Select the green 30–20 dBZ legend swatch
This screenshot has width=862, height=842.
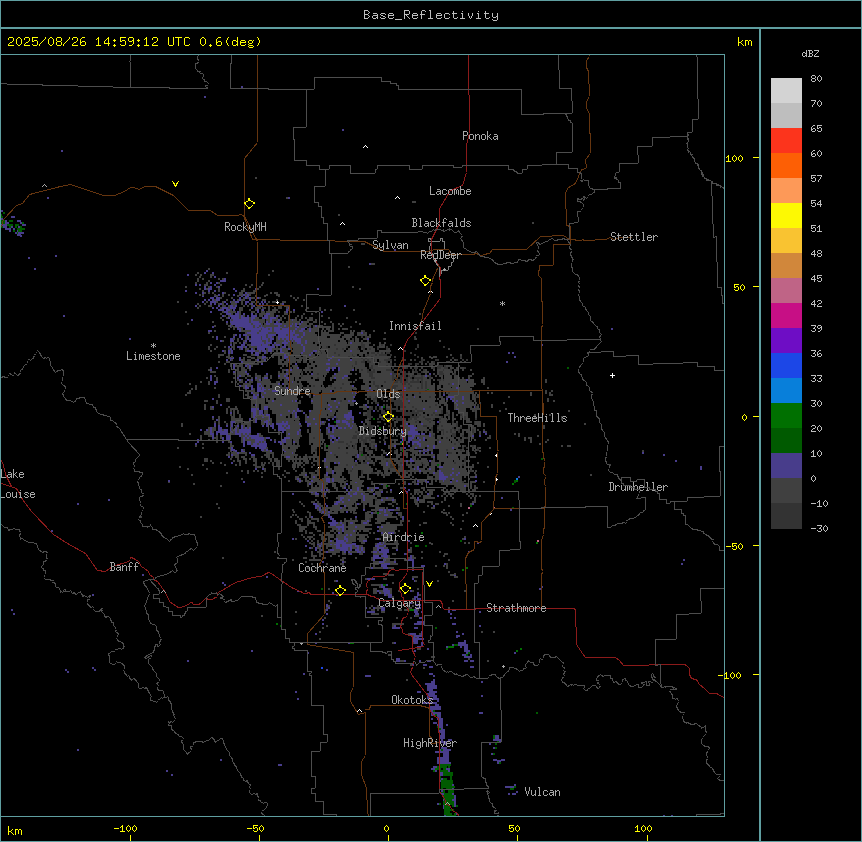coord(786,416)
